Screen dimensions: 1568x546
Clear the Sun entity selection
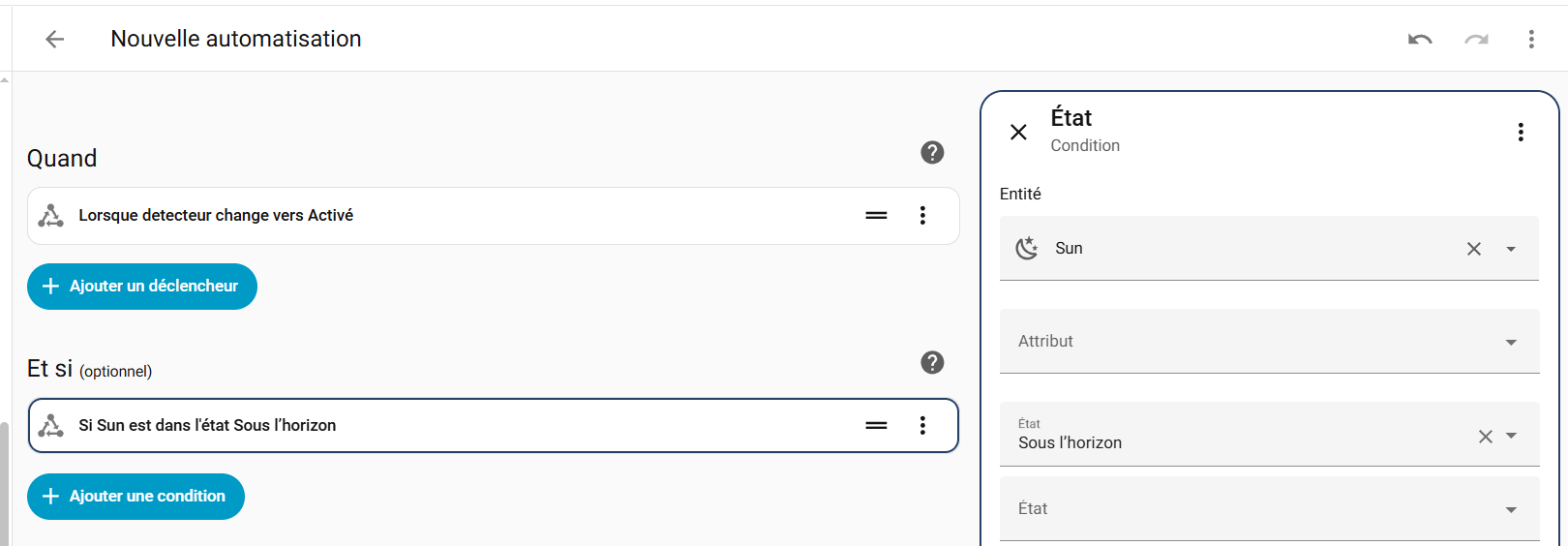[1474, 249]
